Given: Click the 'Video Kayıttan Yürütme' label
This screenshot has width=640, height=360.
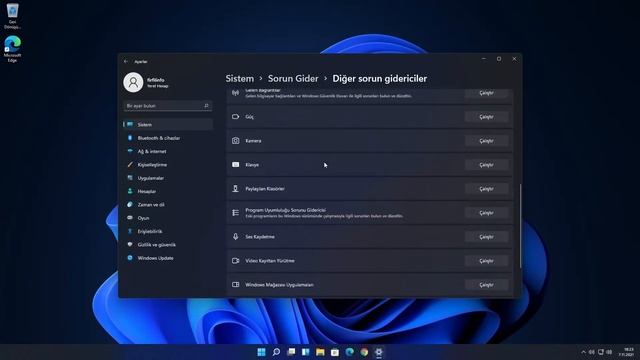Looking at the screenshot, I should (x=270, y=261).
